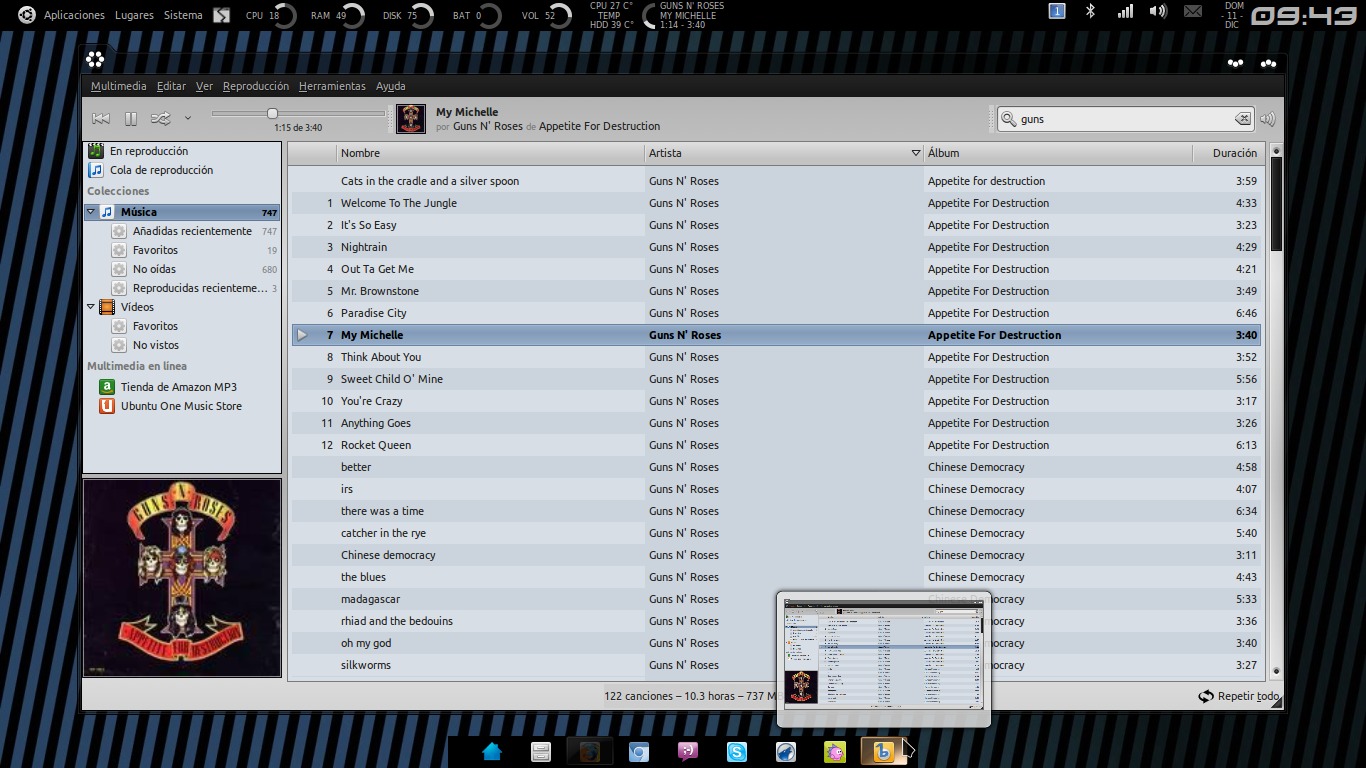The image size is (1366, 768).
Task: Go to previous track in Banshee
Action: (x=101, y=119)
